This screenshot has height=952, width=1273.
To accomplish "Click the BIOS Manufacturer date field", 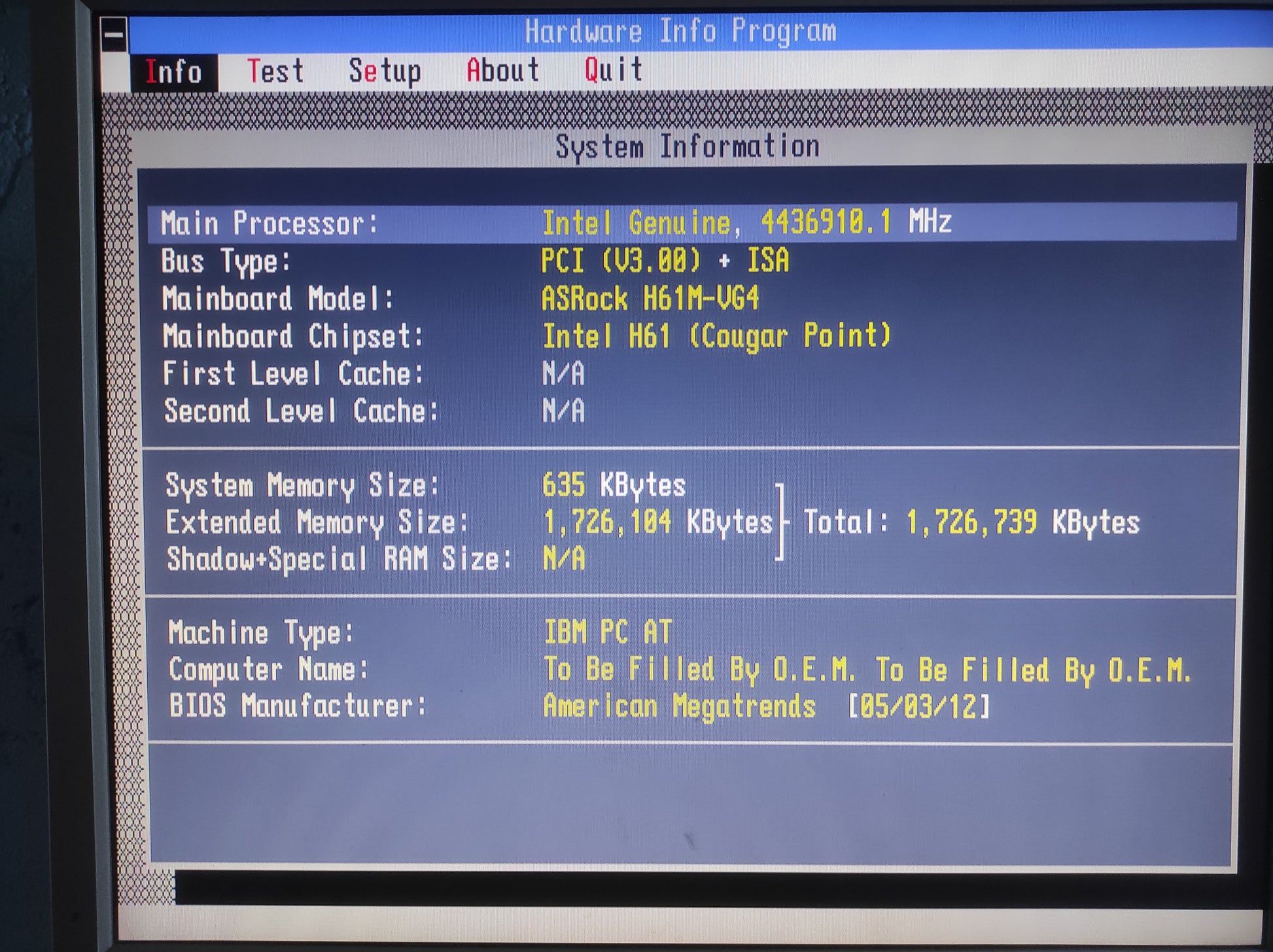I will point(918,707).
